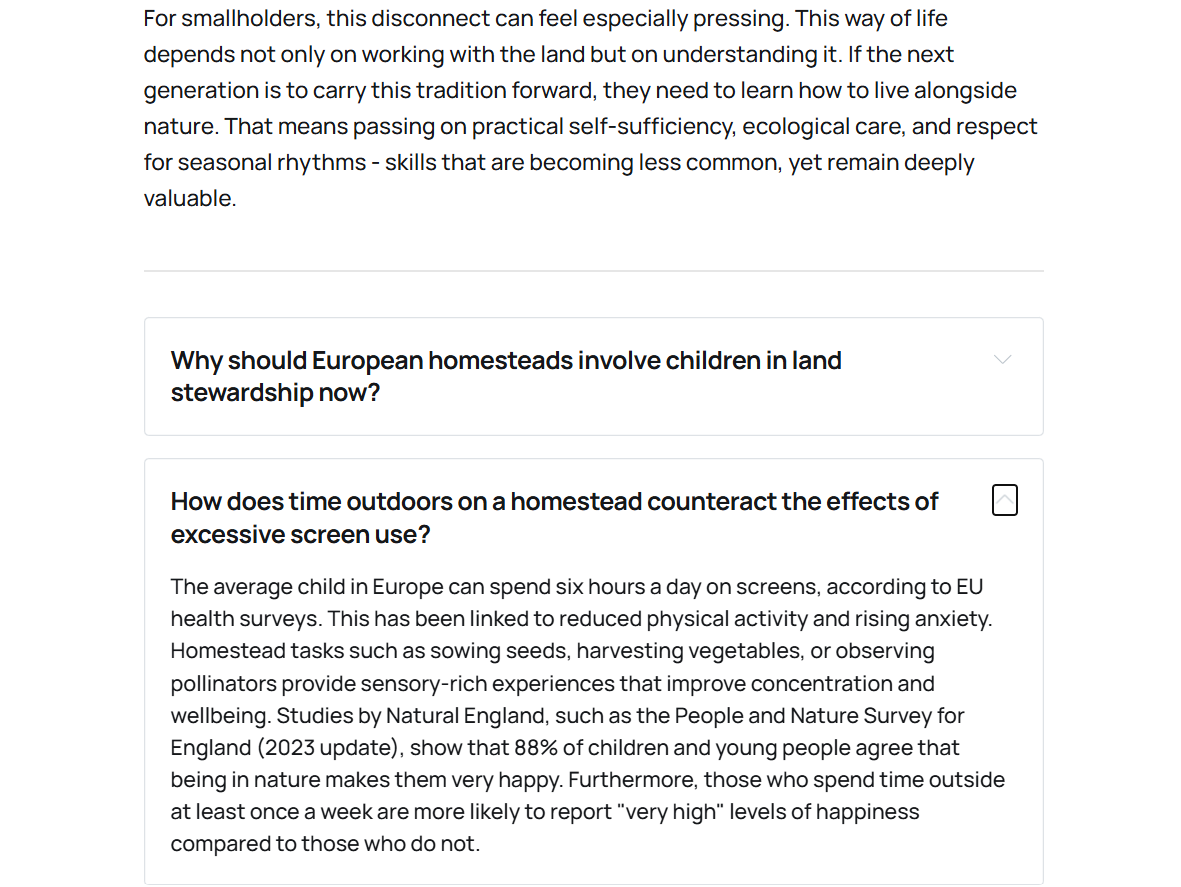The image size is (1181, 887).
Task: Expand the European homesteads question chevron
Action: pos(1003,360)
